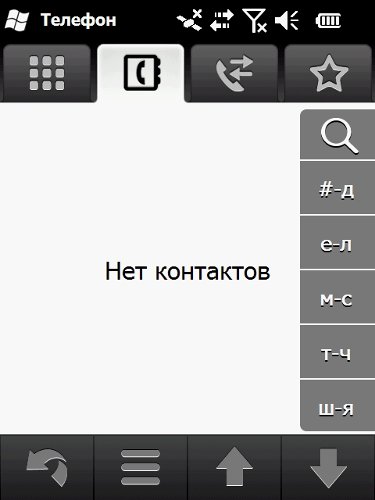Select the contacts phonebook tab
The image size is (375, 500).
(141, 73)
